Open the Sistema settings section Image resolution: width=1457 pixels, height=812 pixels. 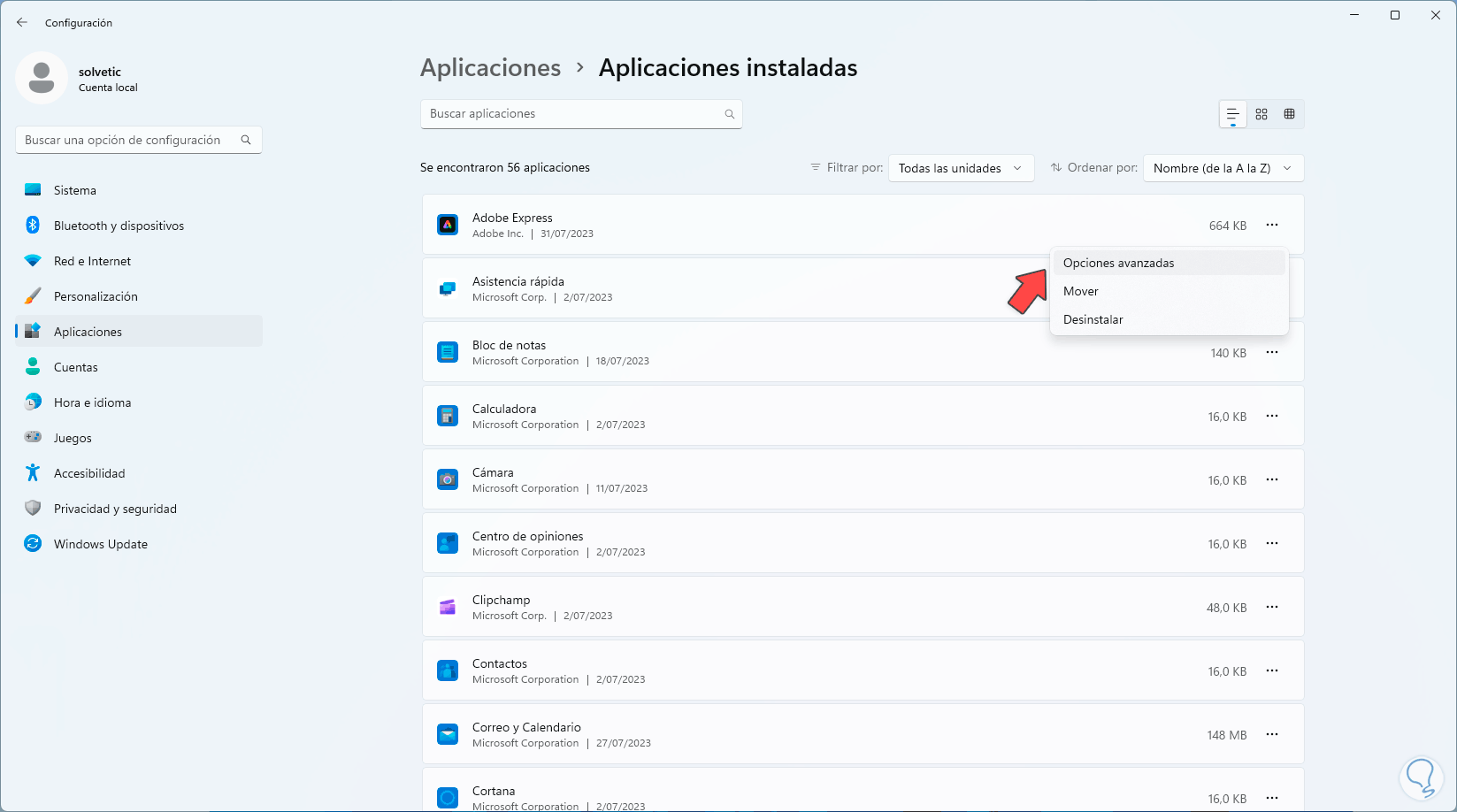(x=139, y=190)
